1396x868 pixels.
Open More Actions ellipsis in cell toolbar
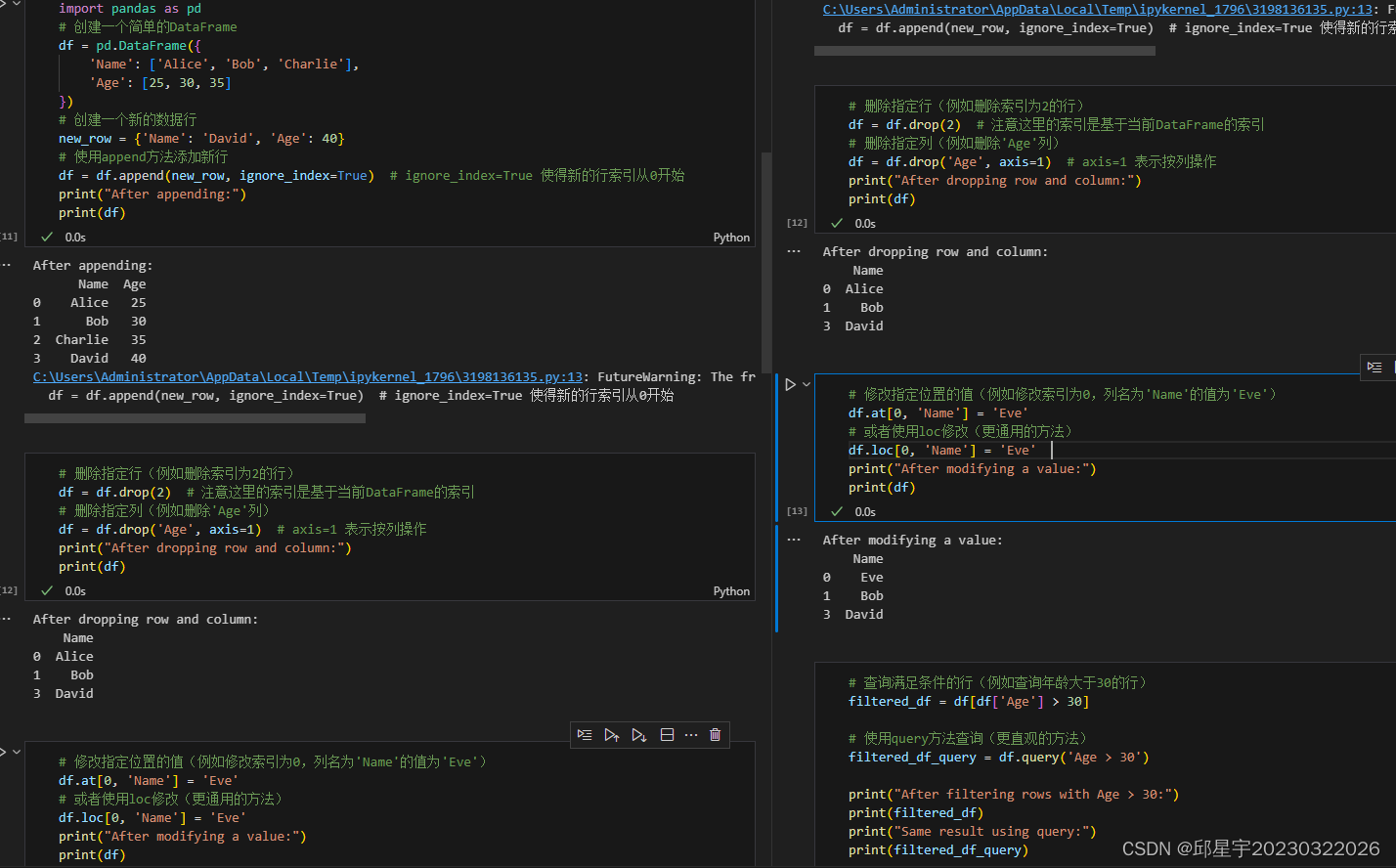pyautogui.click(x=691, y=735)
